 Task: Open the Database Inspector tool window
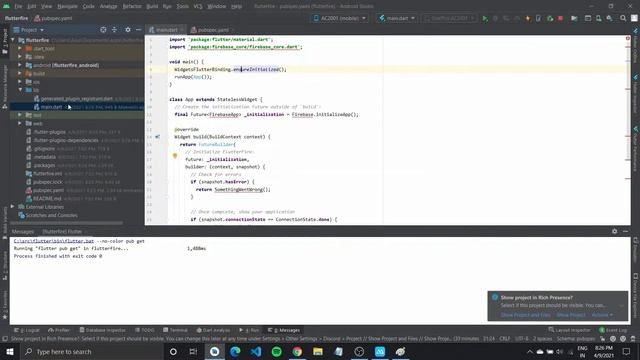(102, 330)
